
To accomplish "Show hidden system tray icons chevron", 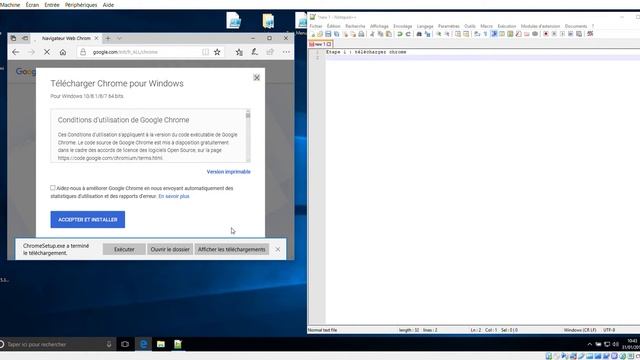I will pyautogui.click(x=589, y=344).
